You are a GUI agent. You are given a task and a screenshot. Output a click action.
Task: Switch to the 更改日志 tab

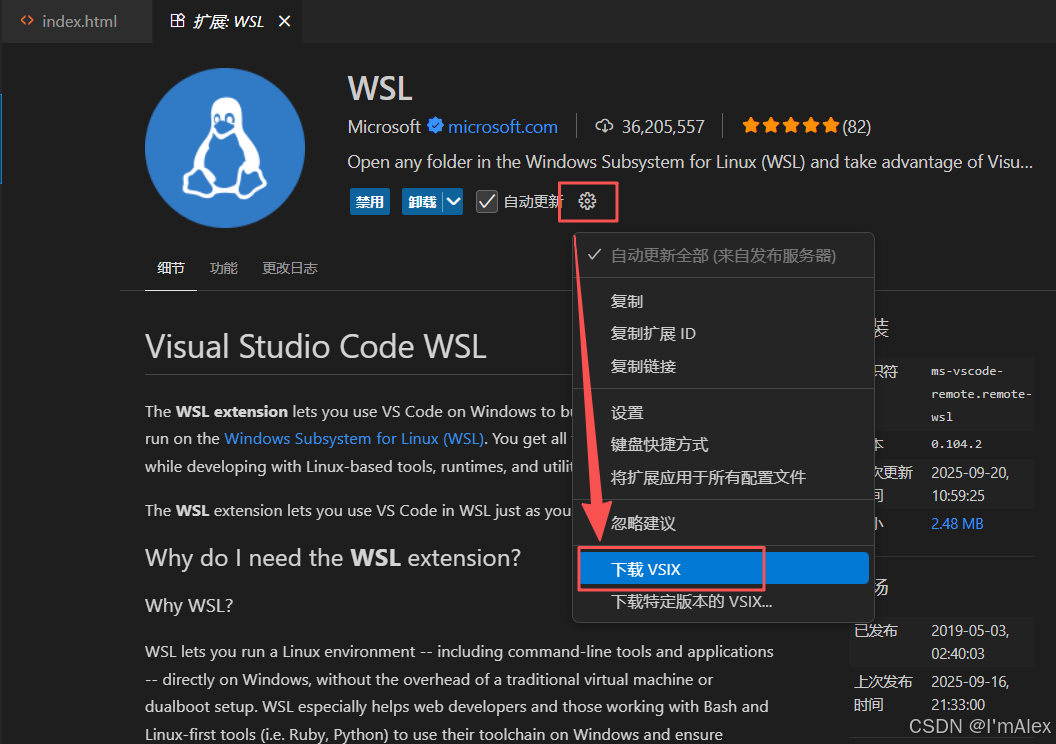click(x=290, y=268)
